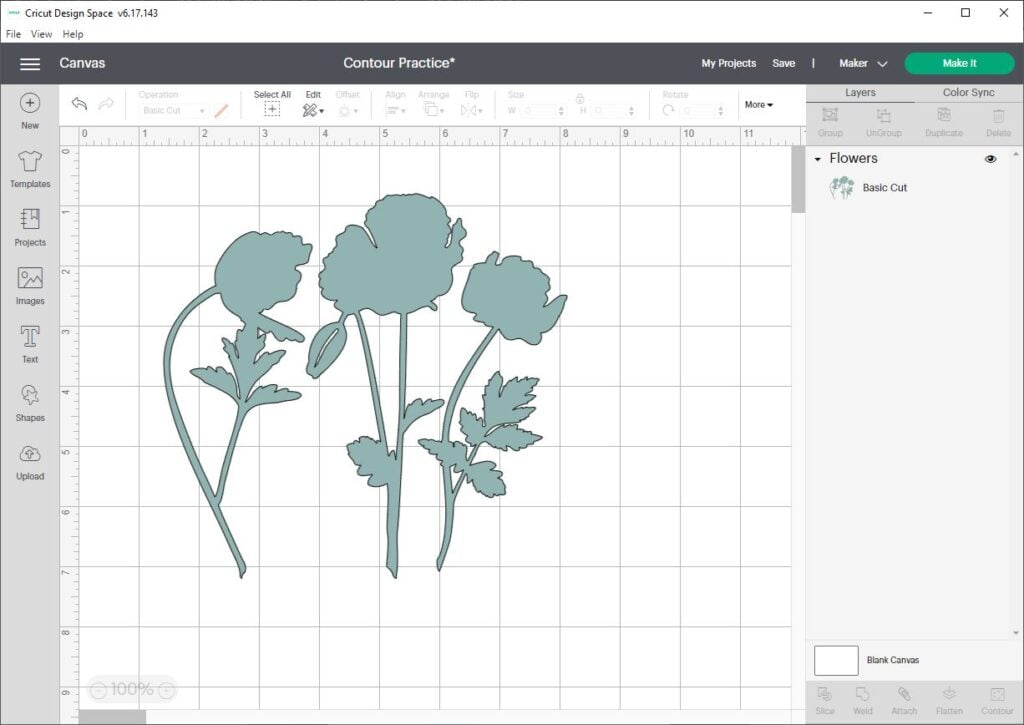Open the Arrange dropdown
The height and width of the screenshot is (725, 1024).
pyautogui.click(x=434, y=110)
